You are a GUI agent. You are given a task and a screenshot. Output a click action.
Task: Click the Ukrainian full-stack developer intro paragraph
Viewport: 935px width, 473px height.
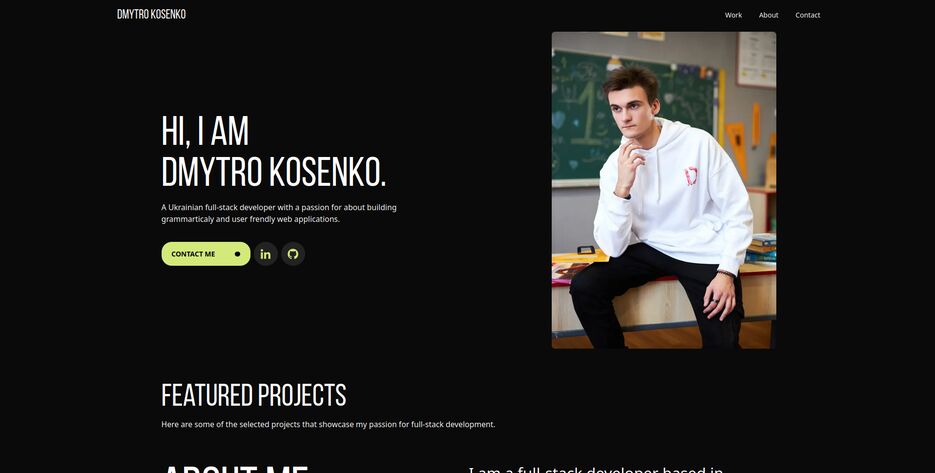click(279, 213)
